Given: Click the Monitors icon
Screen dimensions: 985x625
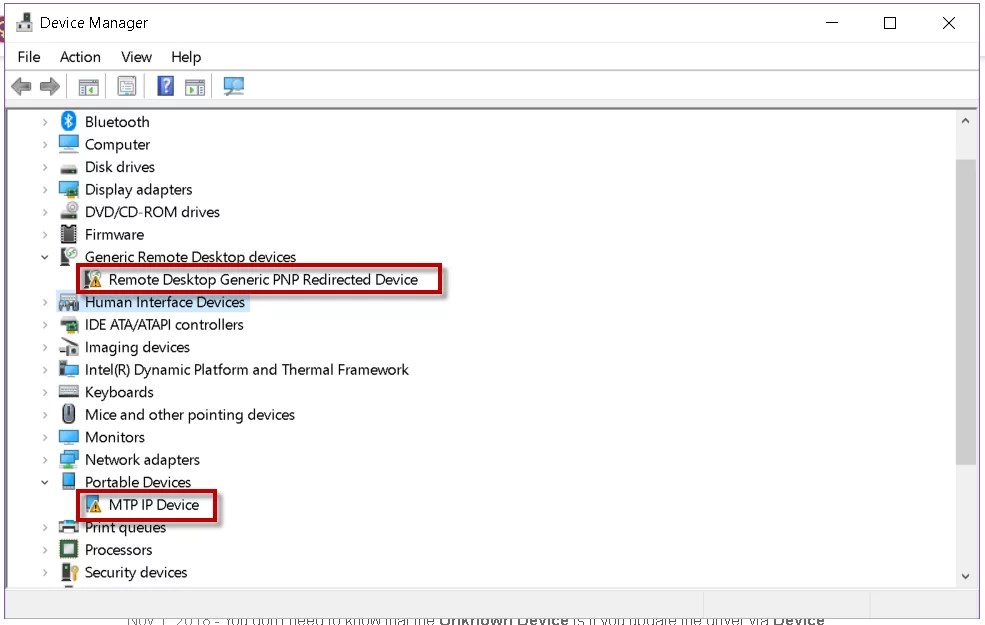Looking at the screenshot, I should (68, 437).
